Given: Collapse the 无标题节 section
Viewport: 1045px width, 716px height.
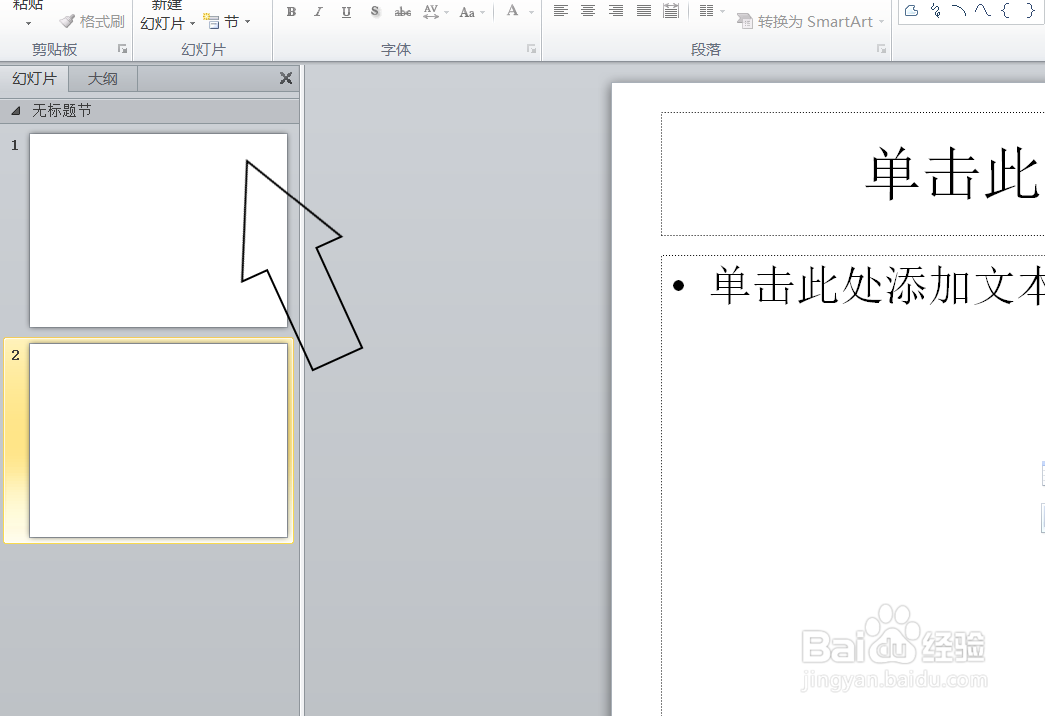Looking at the screenshot, I should tap(16, 111).
